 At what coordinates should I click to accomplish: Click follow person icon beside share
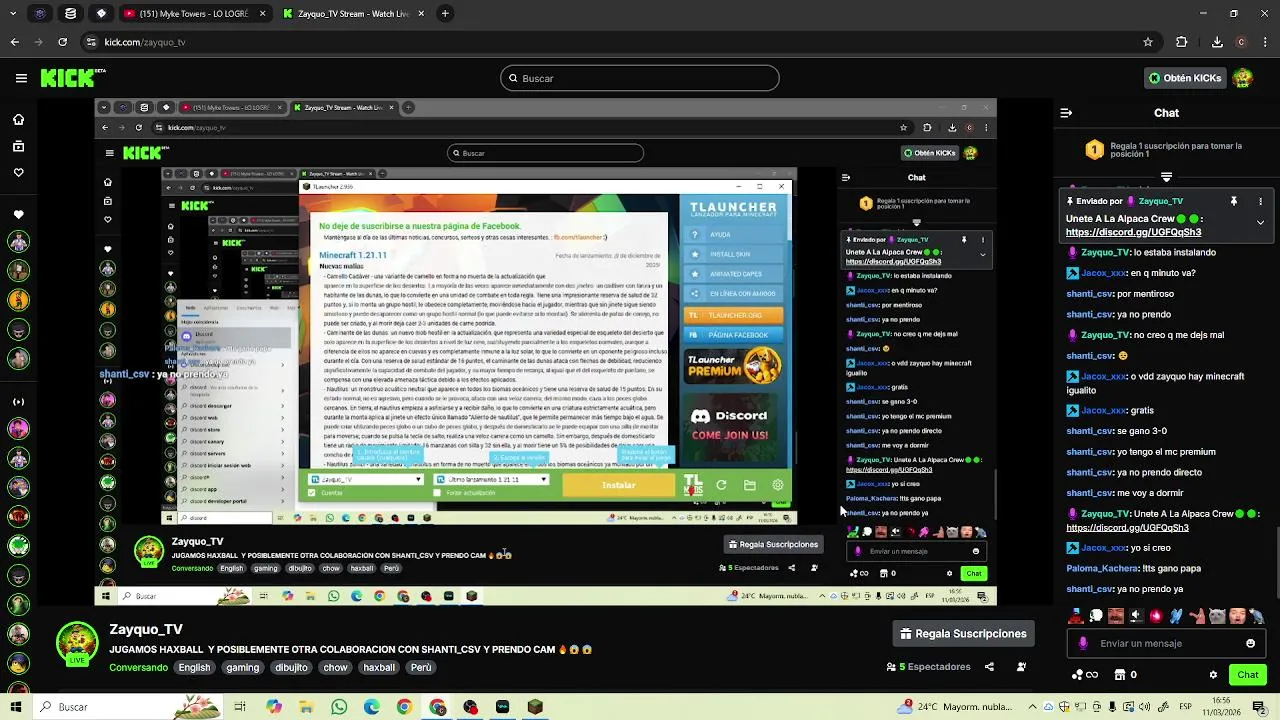[1021, 667]
